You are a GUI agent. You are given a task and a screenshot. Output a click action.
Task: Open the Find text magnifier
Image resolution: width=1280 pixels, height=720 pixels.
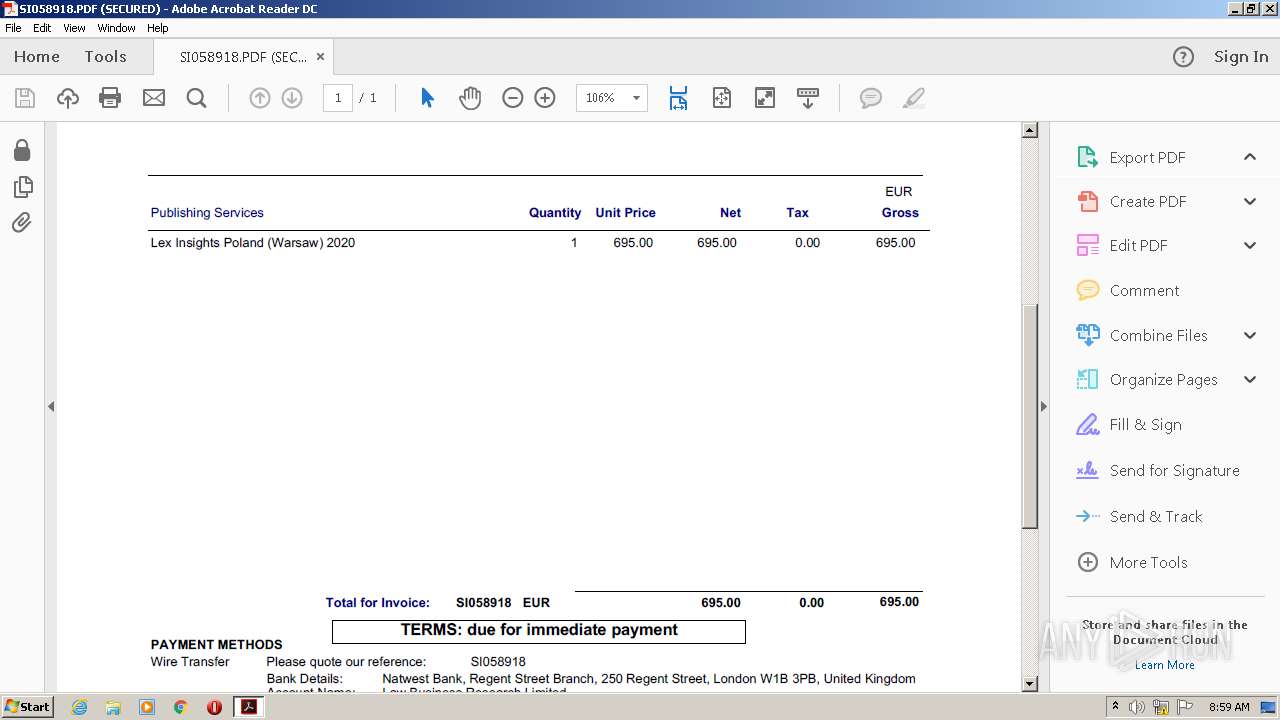point(196,98)
